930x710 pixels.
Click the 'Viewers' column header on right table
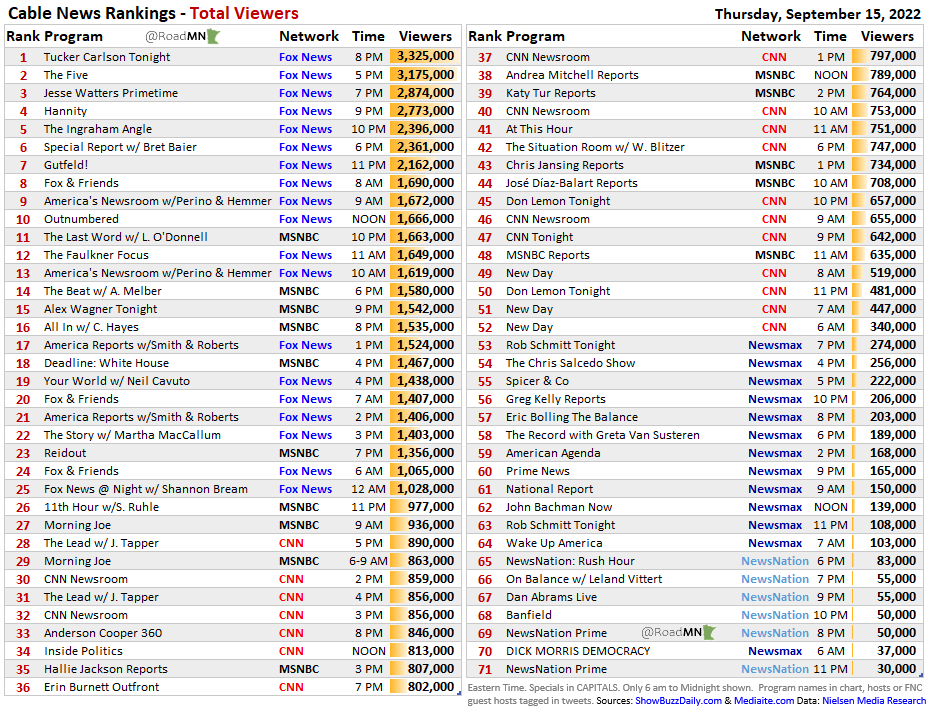click(887, 35)
